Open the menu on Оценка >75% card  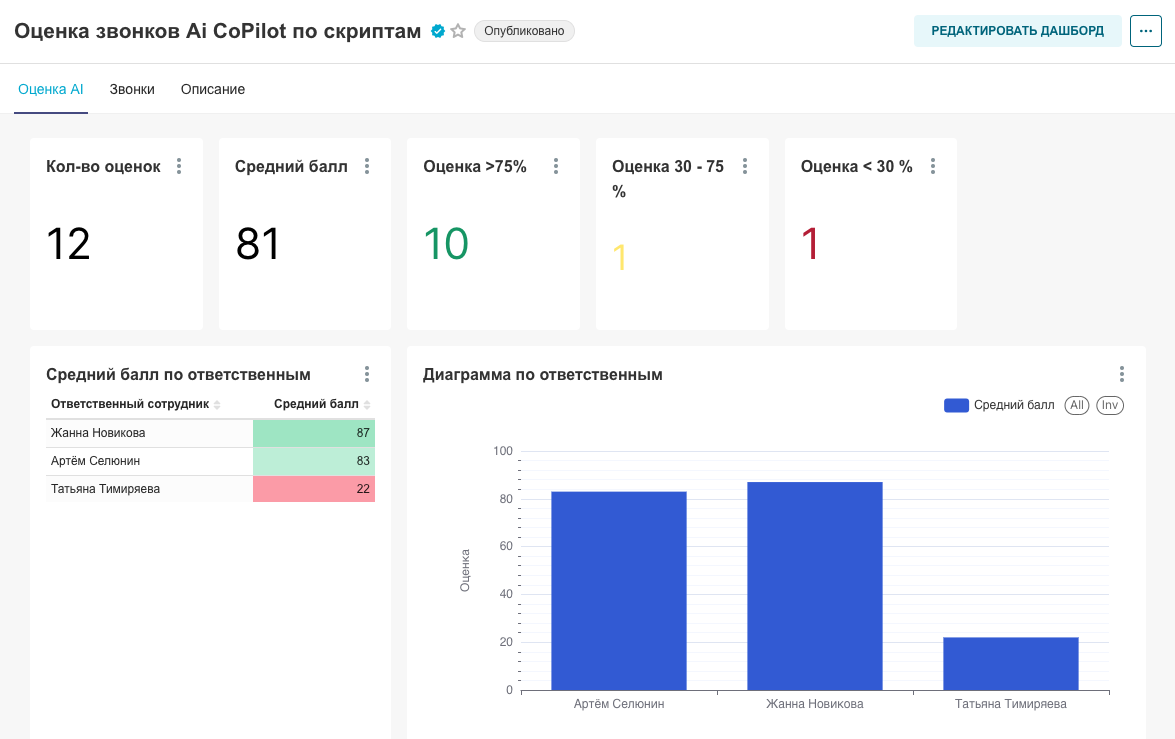tap(555, 166)
